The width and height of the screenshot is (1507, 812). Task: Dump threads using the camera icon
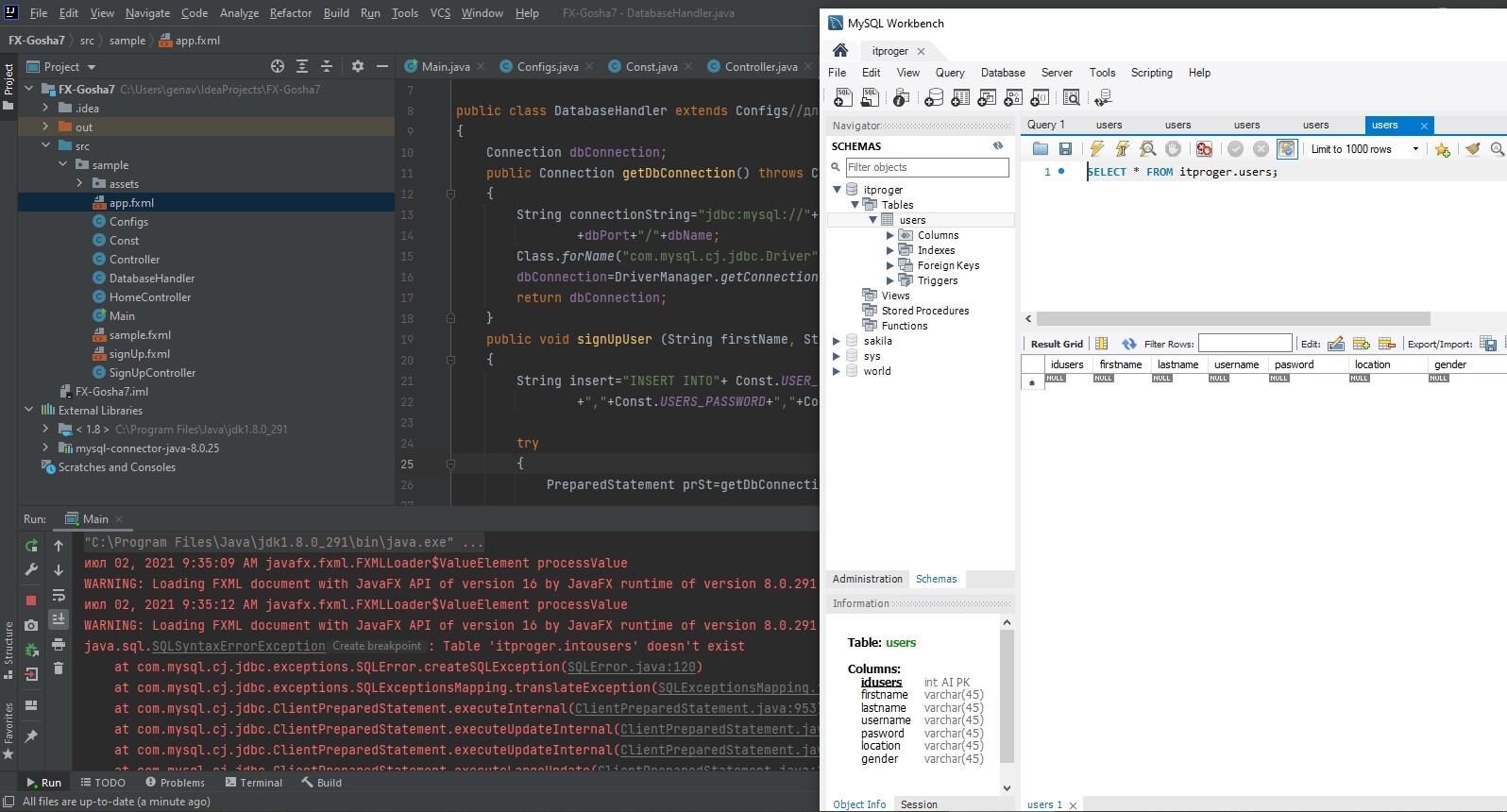(31, 625)
